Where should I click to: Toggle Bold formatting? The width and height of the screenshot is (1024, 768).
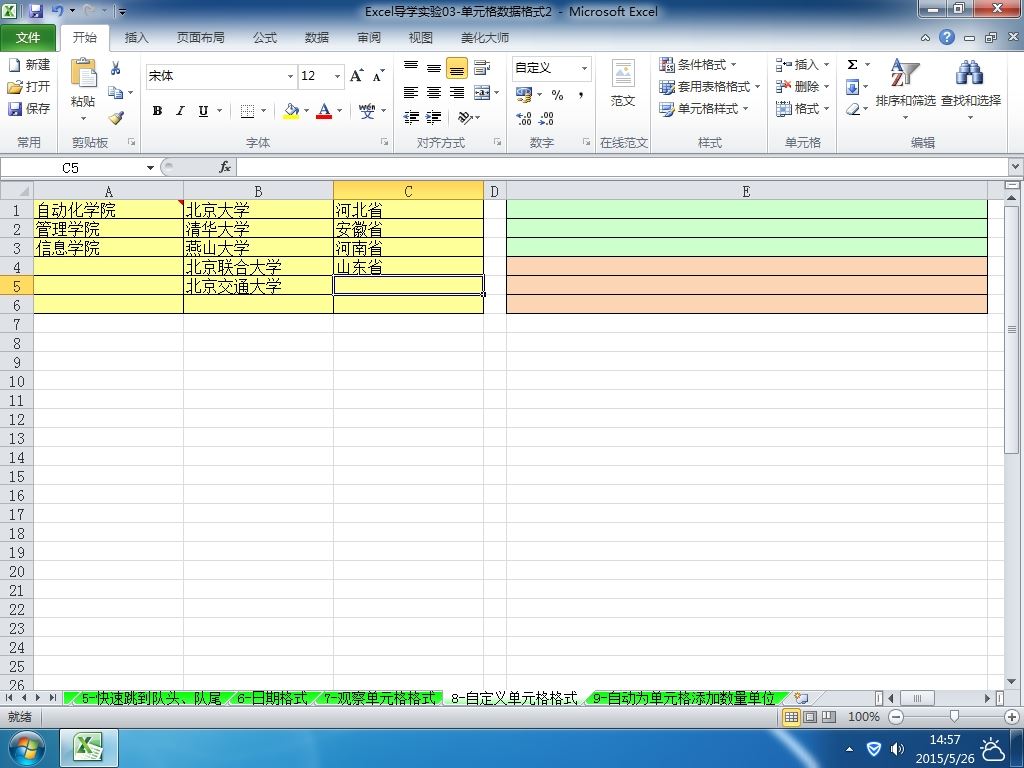[x=157, y=111]
